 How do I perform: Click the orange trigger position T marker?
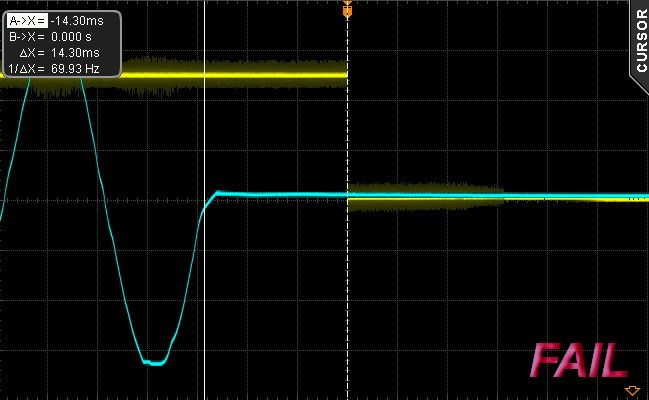[347, 10]
